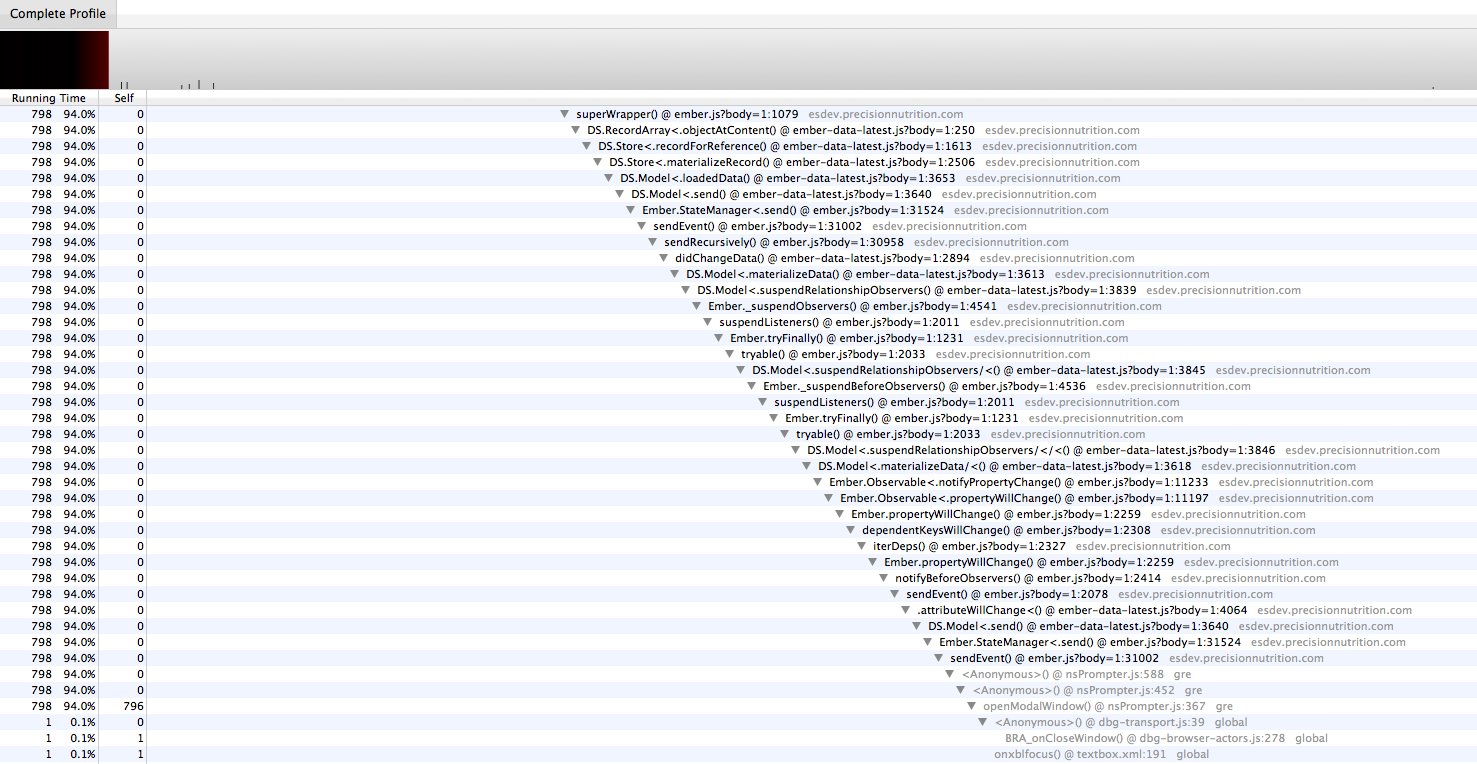1477x764 pixels.
Task: Click the dark red sample histogram block
Action: coord(54,59)
